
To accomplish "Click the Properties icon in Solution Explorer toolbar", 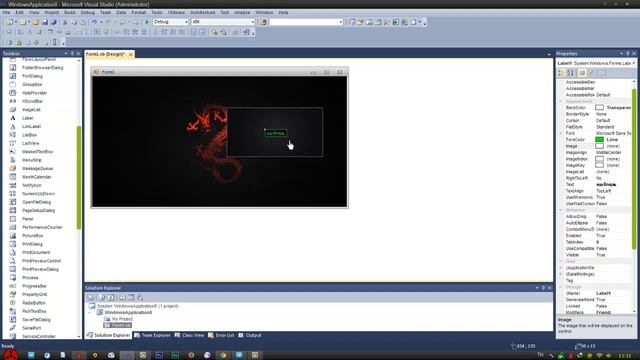I will (91, 298).
